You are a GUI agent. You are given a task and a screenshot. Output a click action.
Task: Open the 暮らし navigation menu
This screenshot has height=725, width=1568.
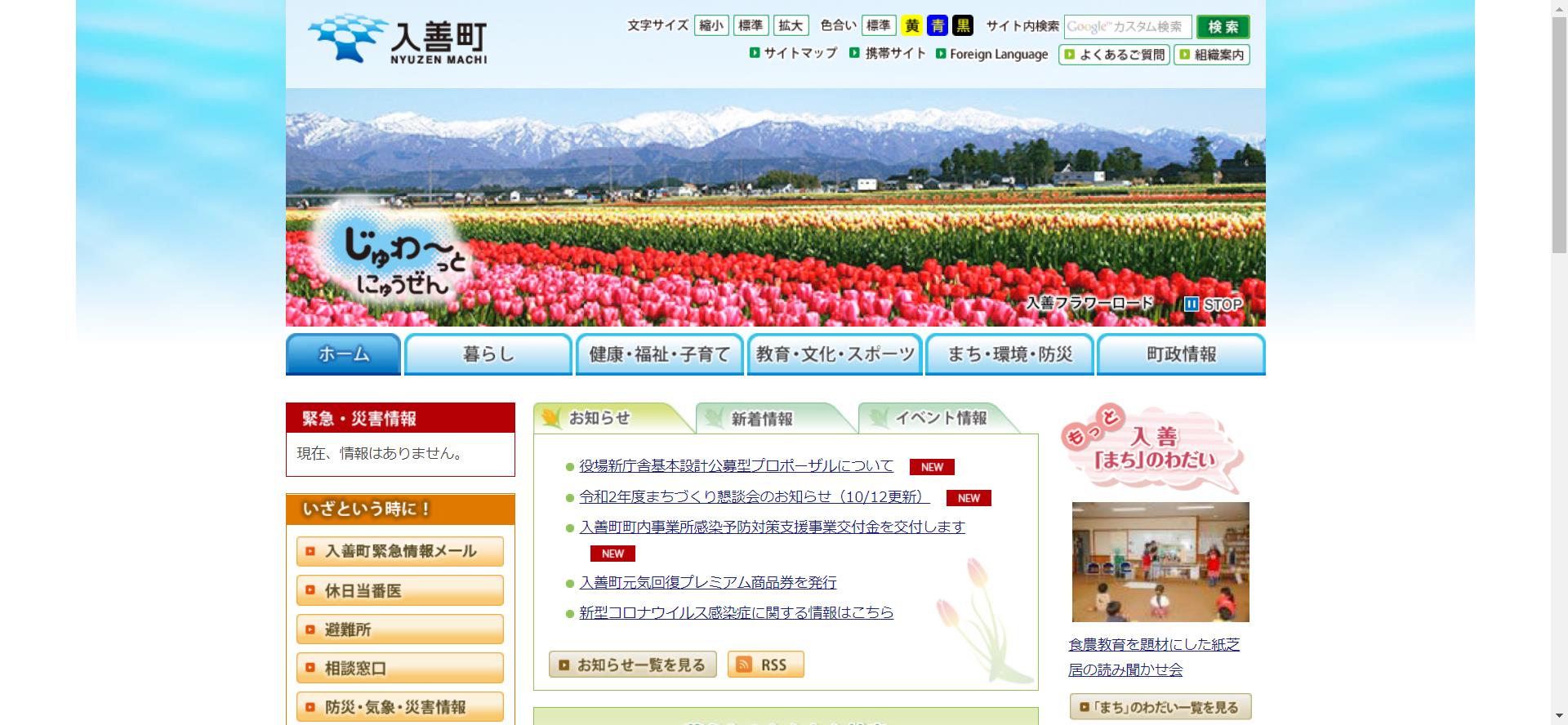488,354
